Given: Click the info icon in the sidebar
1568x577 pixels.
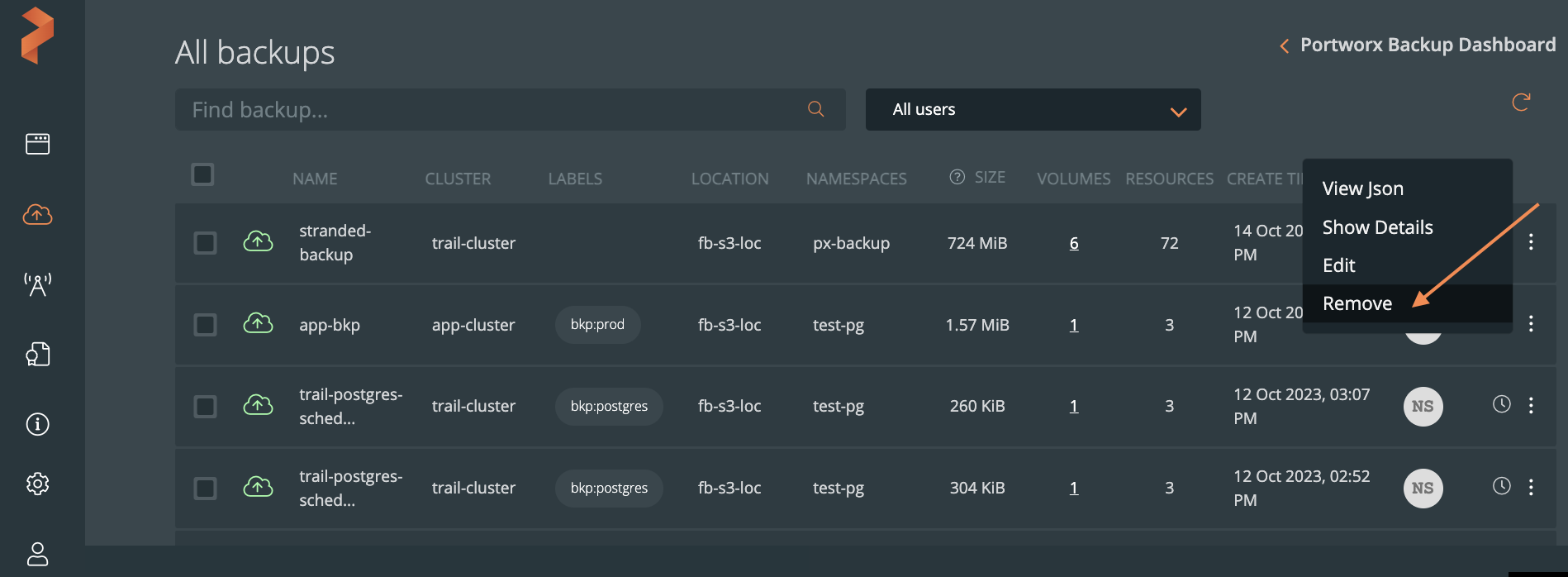Looking at the screenshot, I should pos(37,424).
